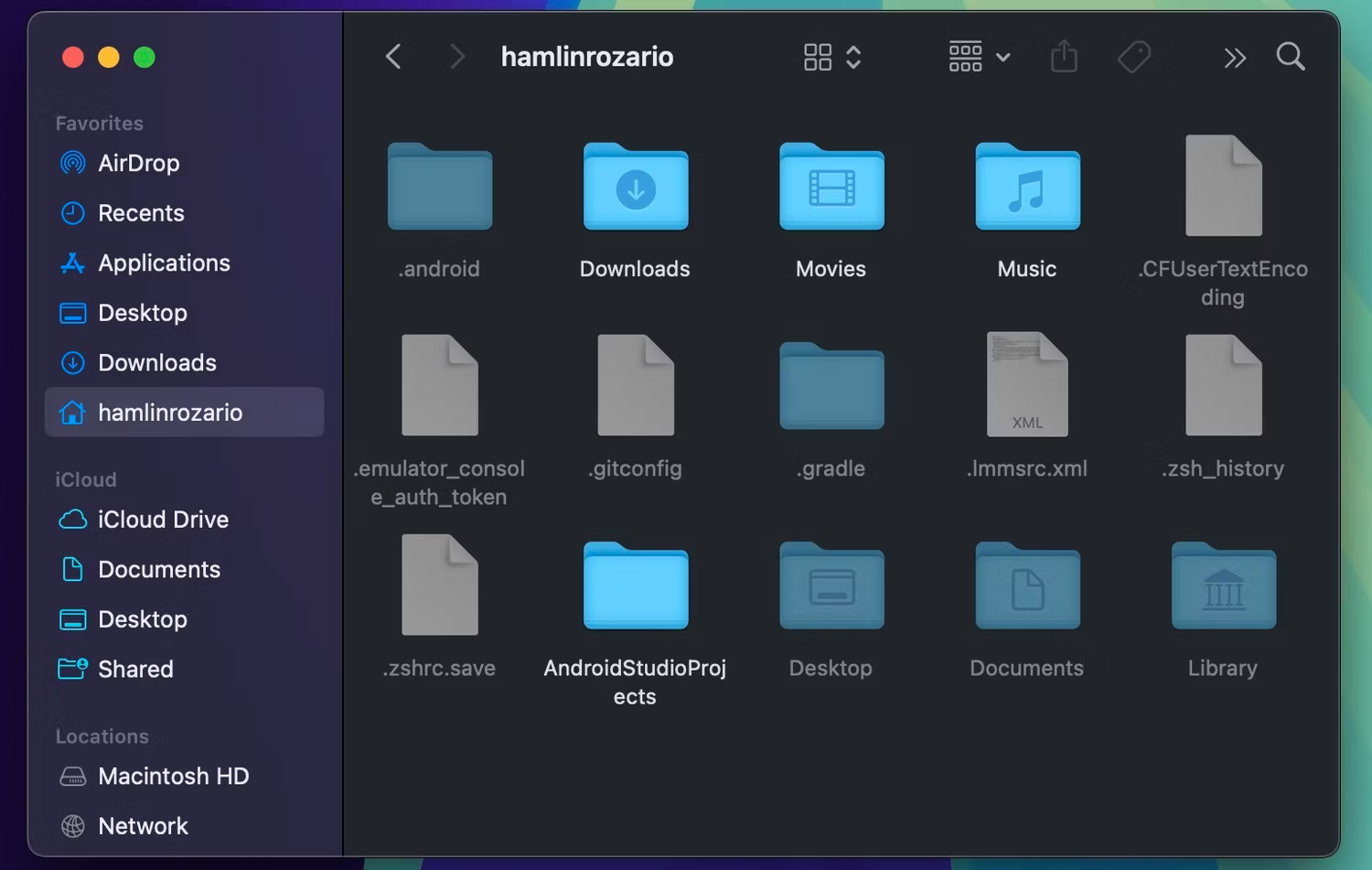Open the Movies folder
Image resolution: width=1372 pixels, height=870 pixels.
pos(831,188)
